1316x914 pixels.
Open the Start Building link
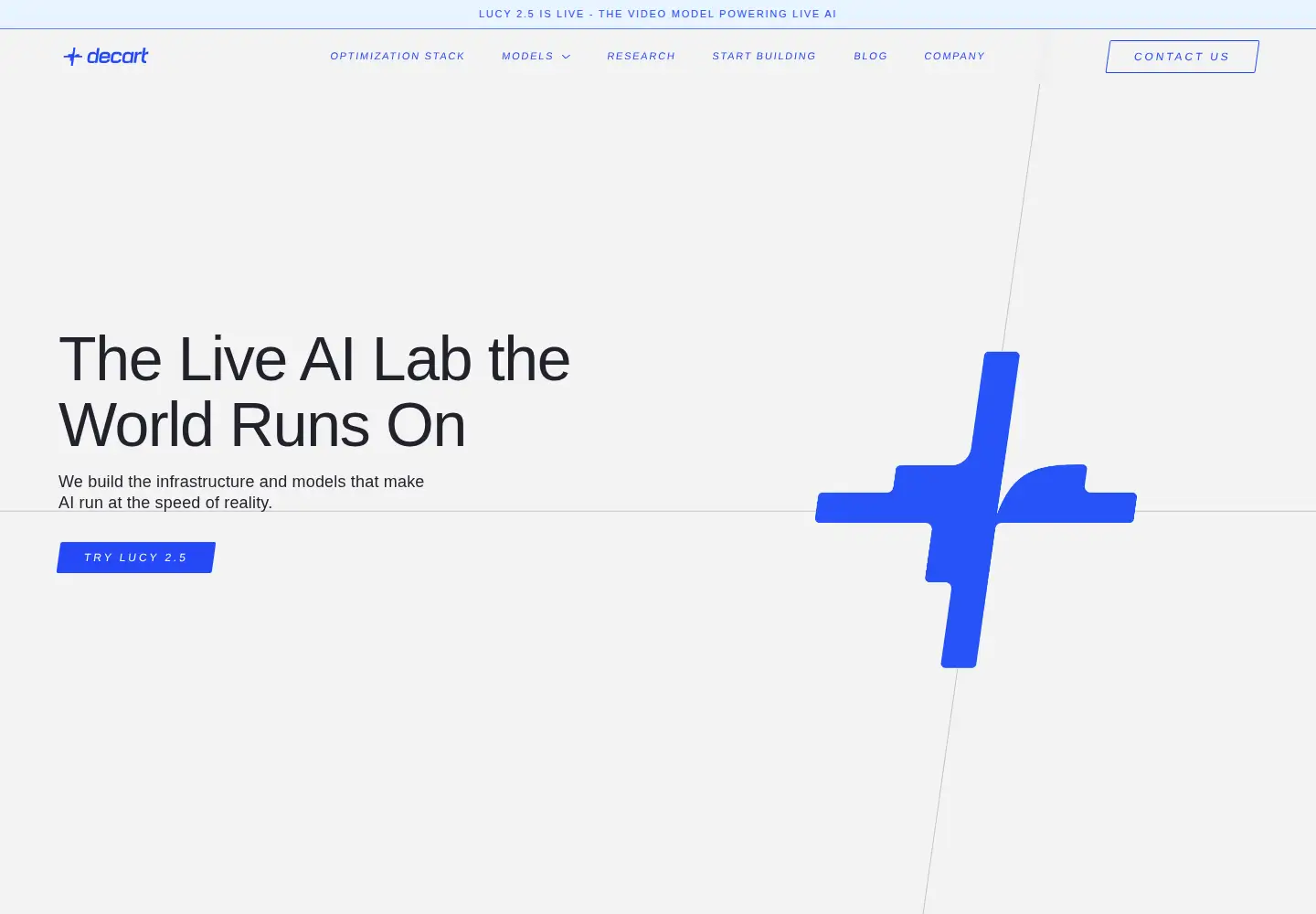coord(764,57)
